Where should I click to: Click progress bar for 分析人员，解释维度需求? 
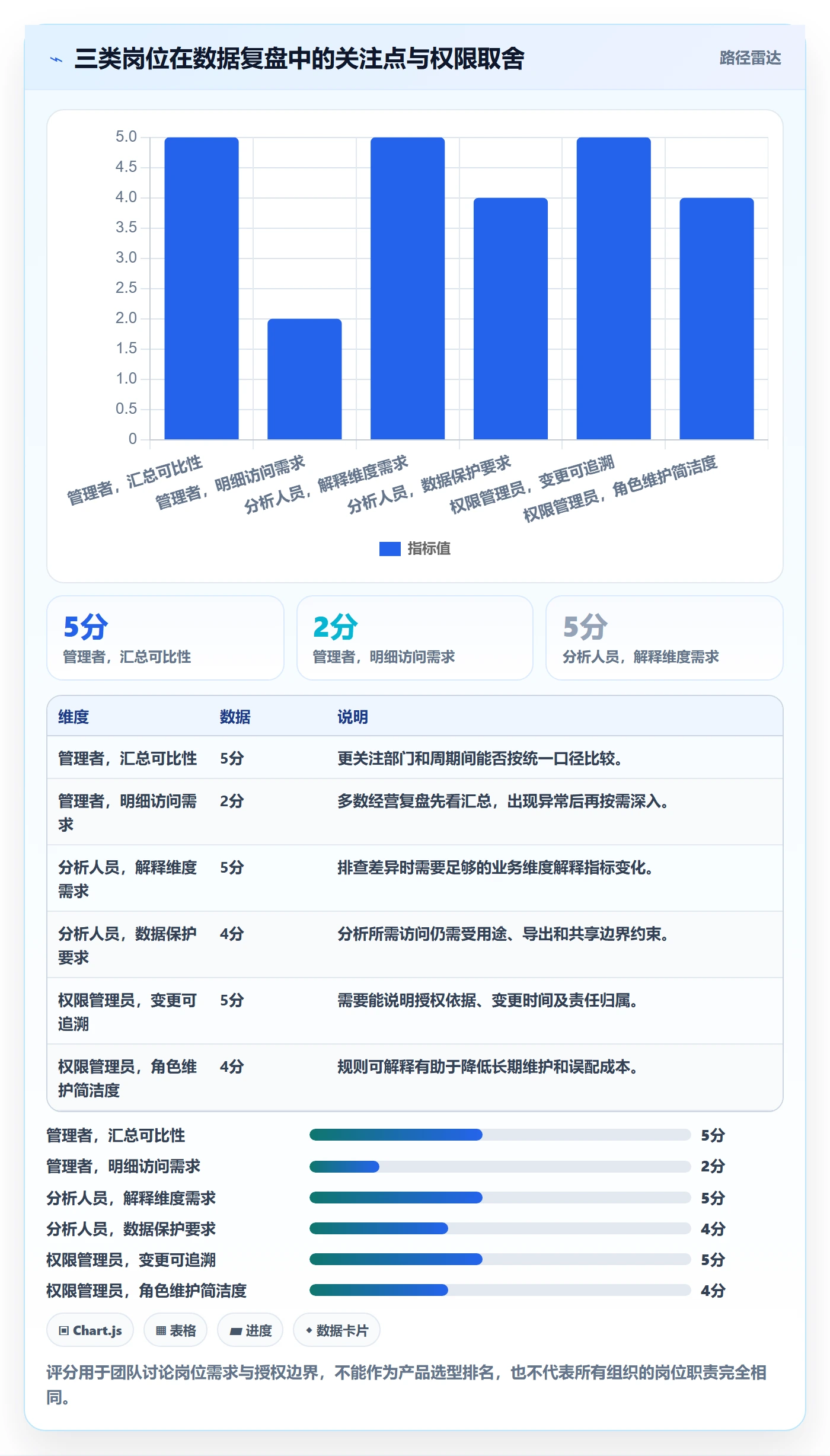pyautogui.click(x=500, y=1198)
